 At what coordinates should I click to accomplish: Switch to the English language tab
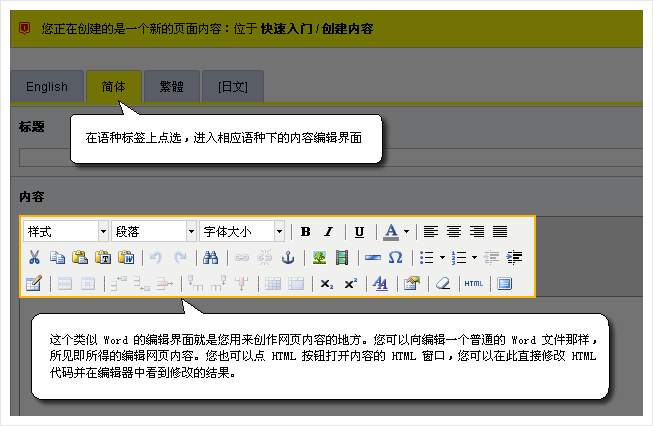(47, 87)
